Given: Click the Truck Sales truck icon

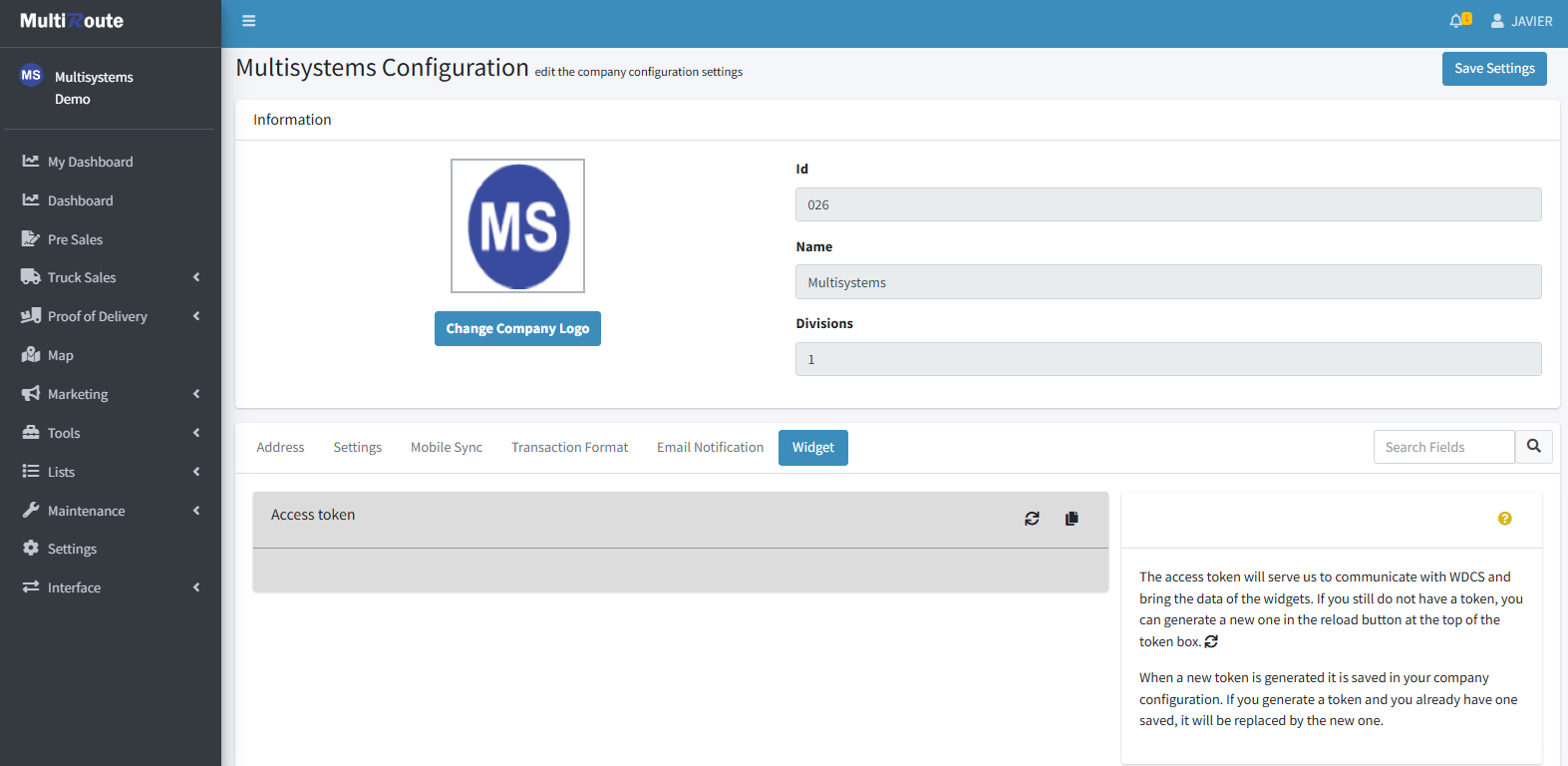Looking at the screenshot, I should tap(31, 277).
